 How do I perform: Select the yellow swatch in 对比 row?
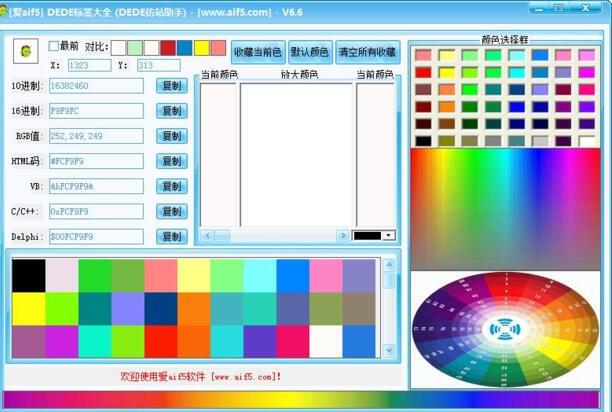[201, 48]
